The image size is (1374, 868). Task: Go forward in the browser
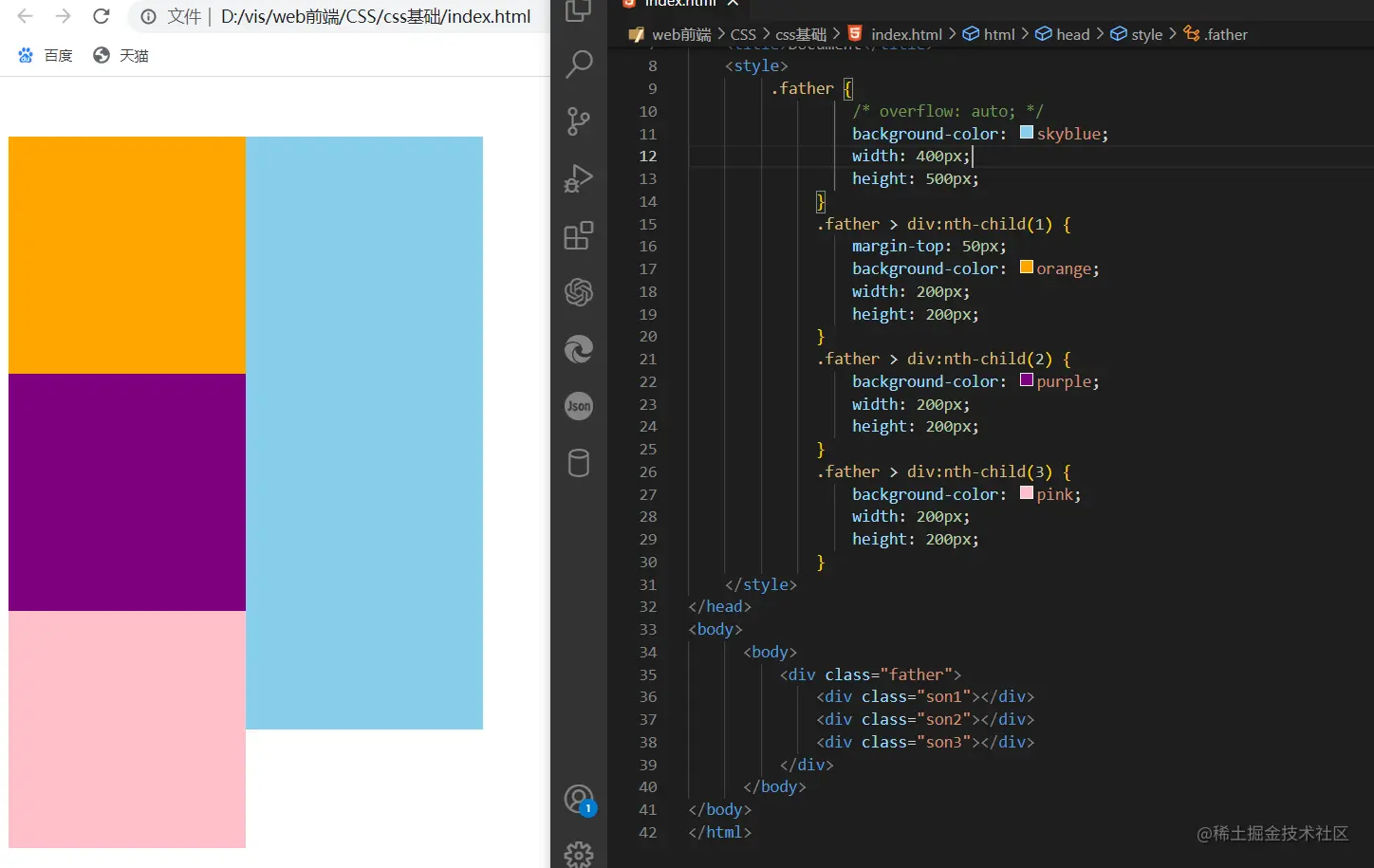click(x=63, y=16)
